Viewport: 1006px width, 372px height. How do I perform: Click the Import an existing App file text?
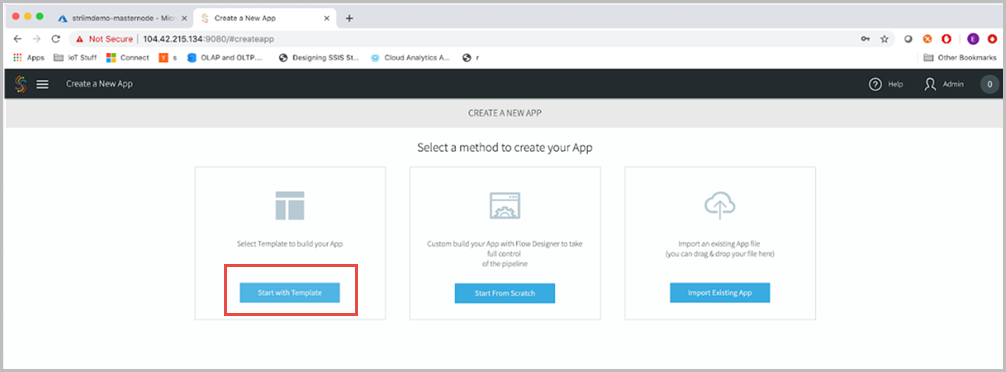pyautogui.click(x=720, y=244)
